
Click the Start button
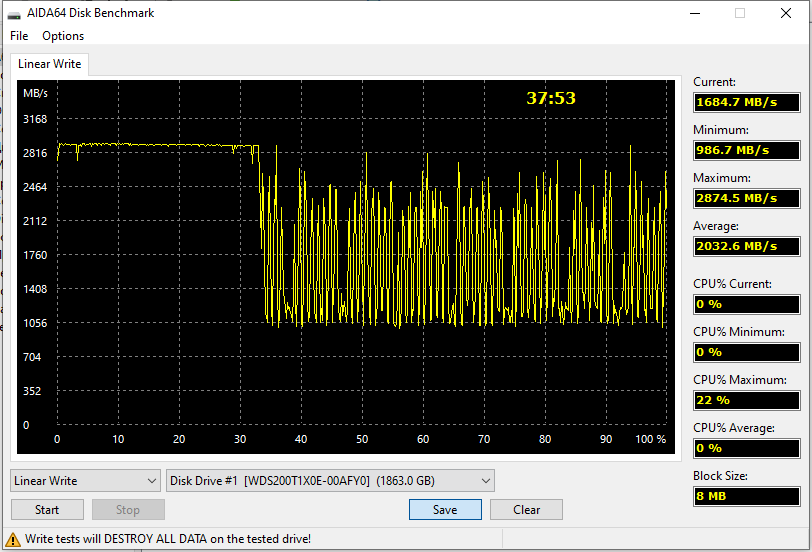[x=47, y=510]
